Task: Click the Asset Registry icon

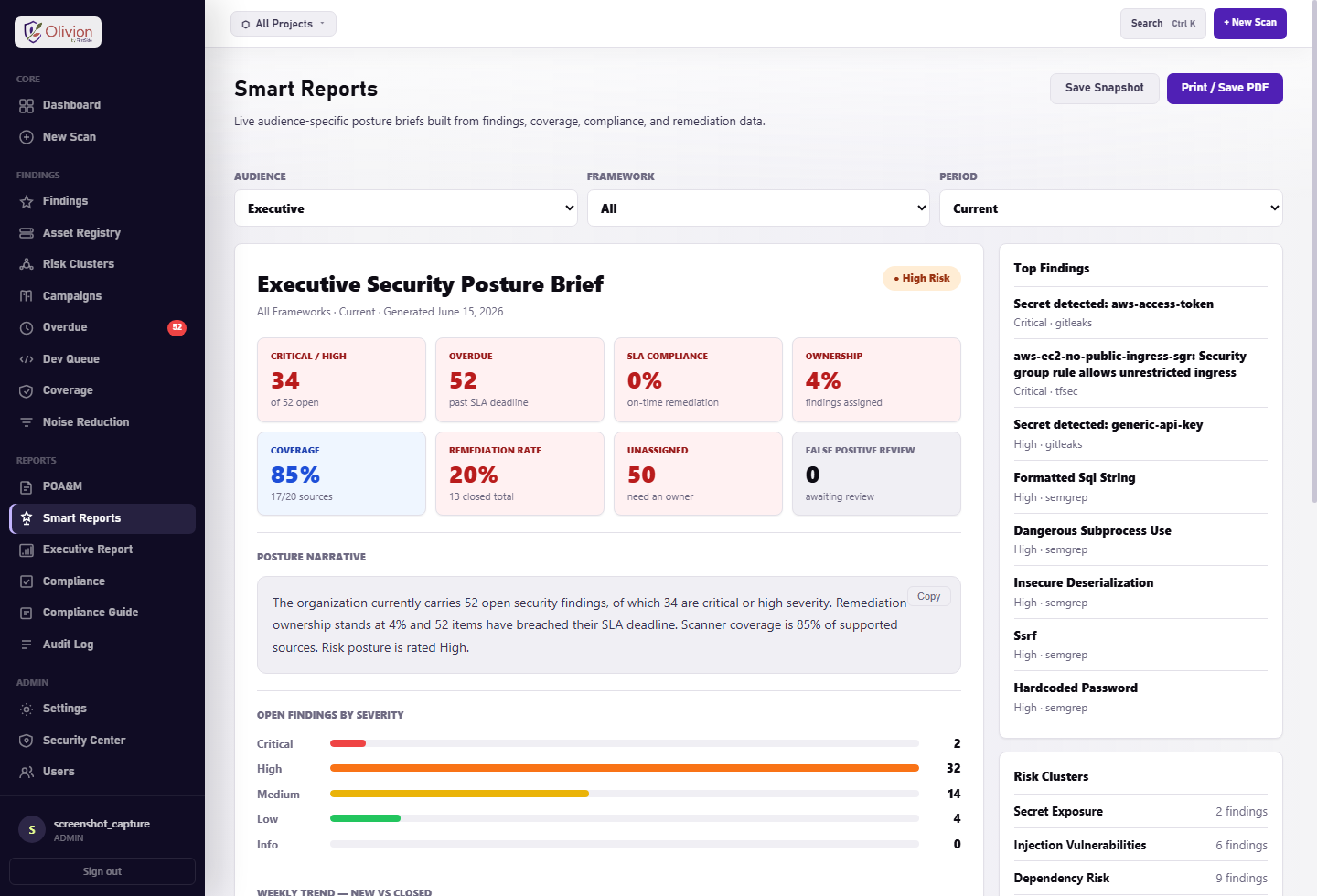Action: tap(27, 233)
